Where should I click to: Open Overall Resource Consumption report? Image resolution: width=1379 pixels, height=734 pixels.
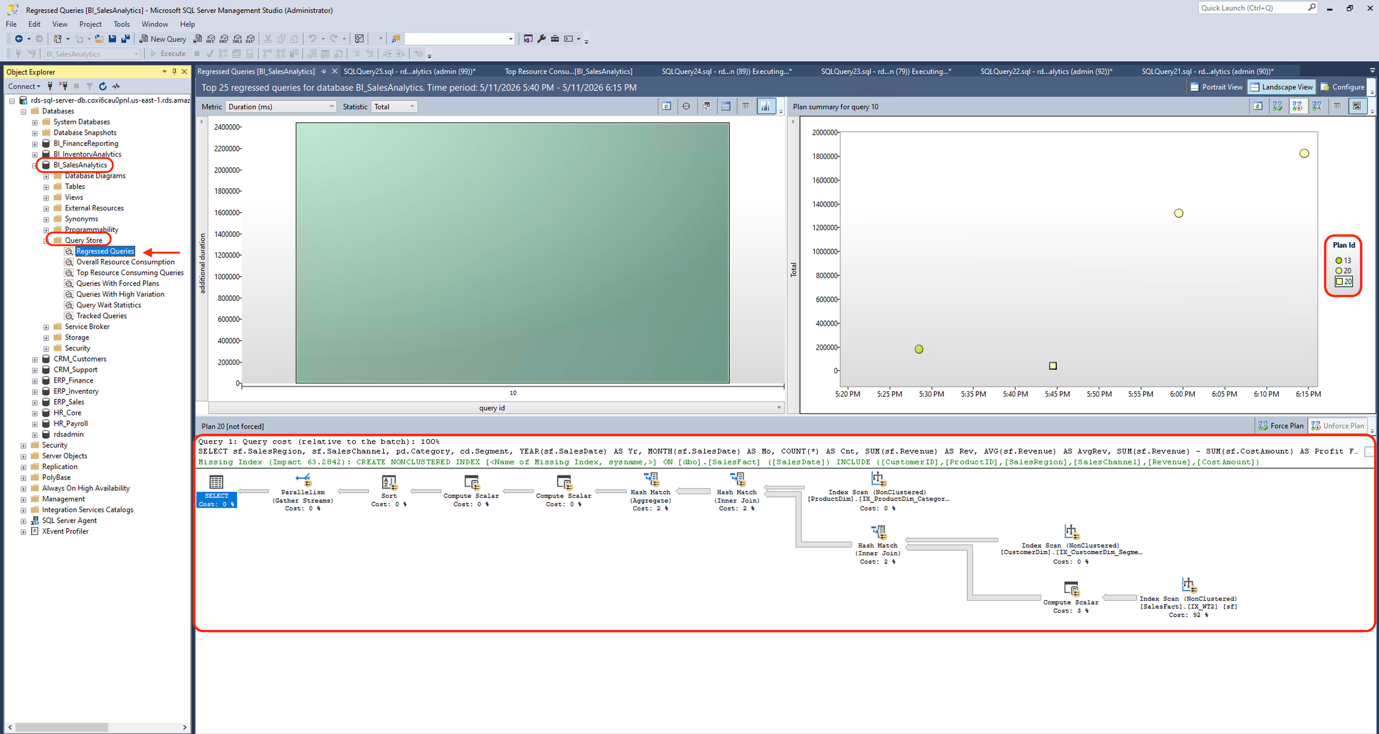click(125, 262)
